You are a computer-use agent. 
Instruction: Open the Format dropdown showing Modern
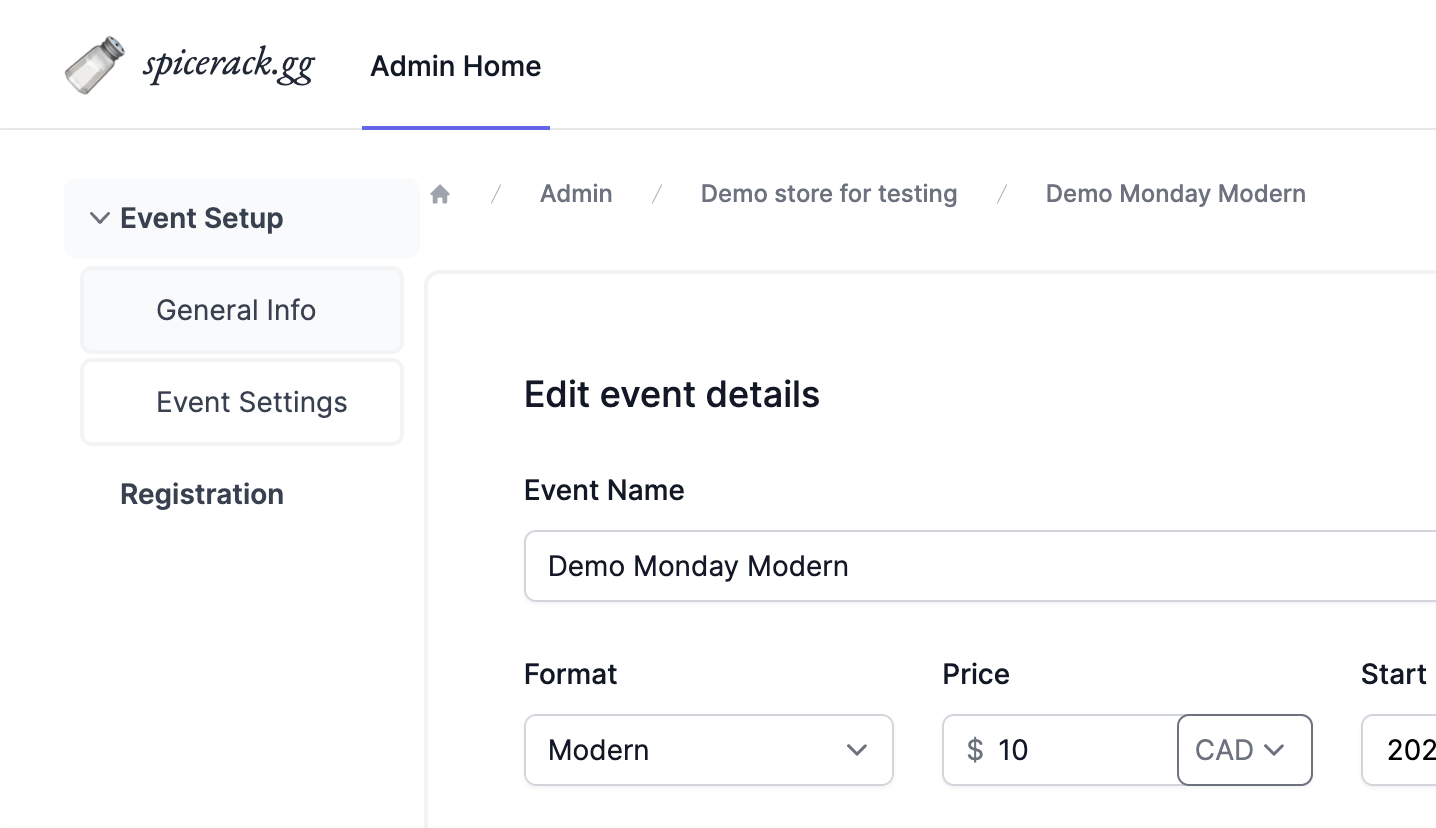click(690, 750)
